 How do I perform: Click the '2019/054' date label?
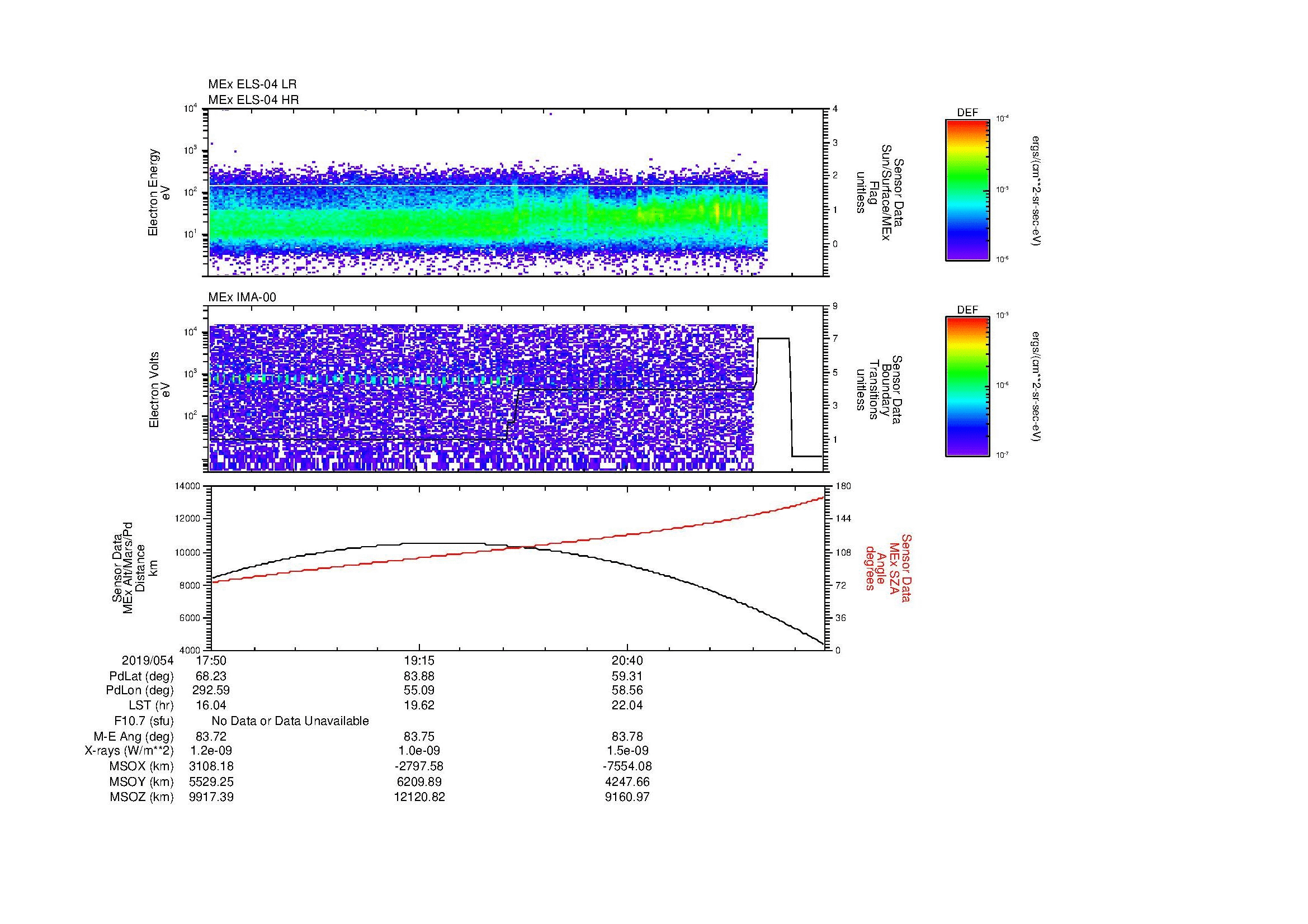(x=148, y=661)
